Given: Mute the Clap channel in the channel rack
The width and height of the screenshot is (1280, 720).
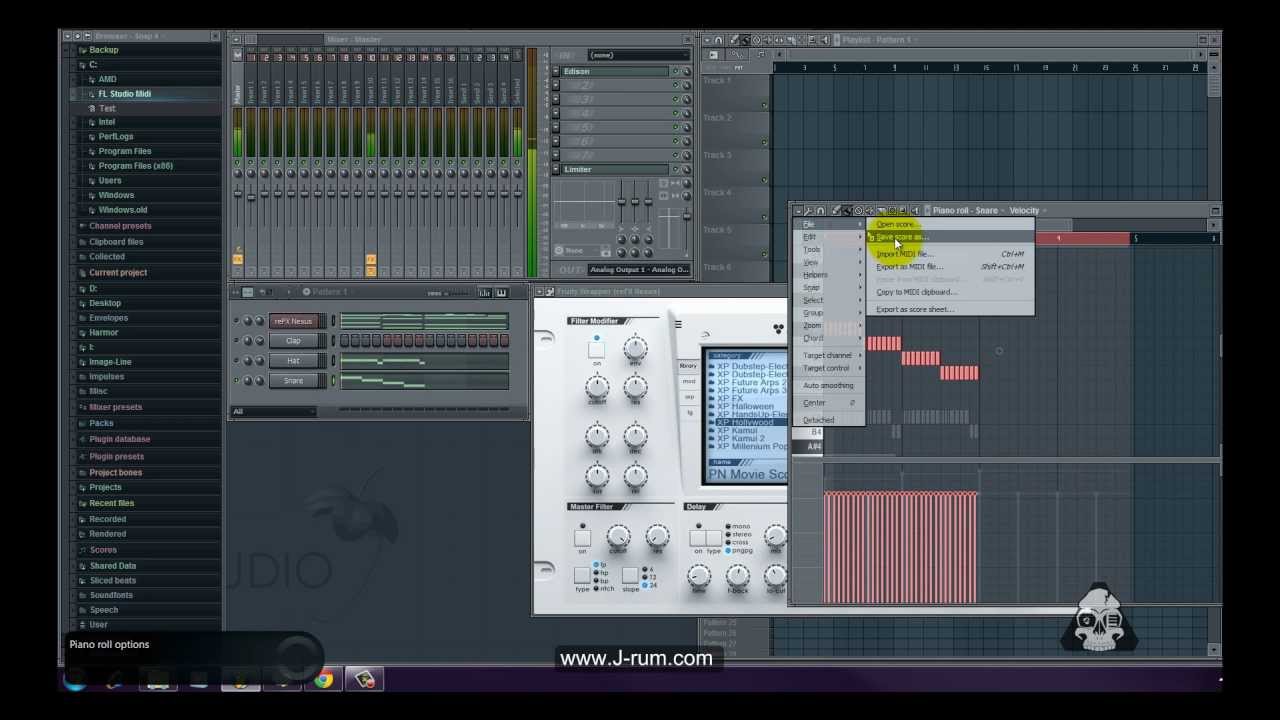Looking at the screenshot, I should [x=236, y=339].
